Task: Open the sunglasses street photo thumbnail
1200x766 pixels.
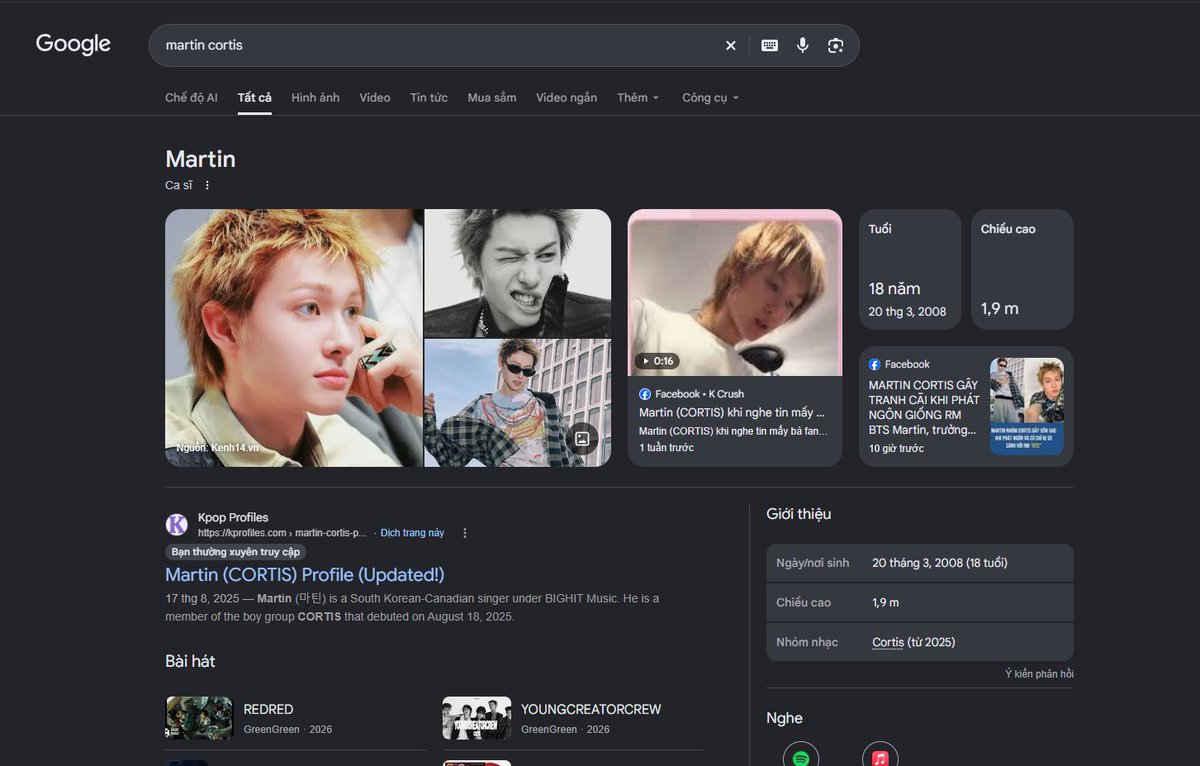Action: pos(518,403)
